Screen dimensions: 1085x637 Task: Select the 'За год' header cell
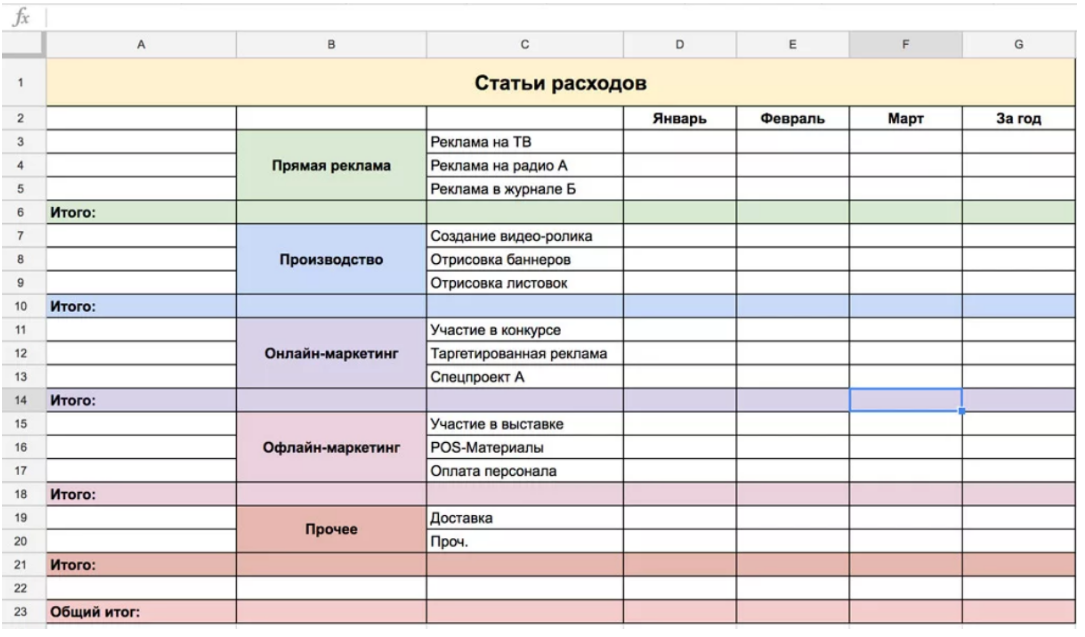(x=1019, y=118)
